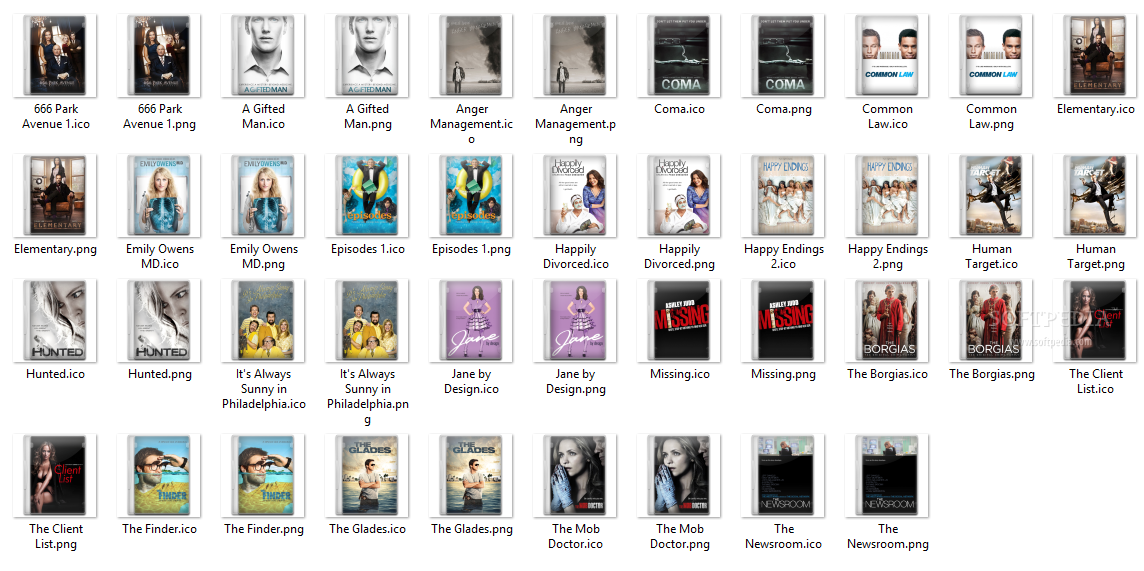Select the 666 Park Avenue 1.png icon
Screen dimensions: 1144x571
(x=159, y=55)
